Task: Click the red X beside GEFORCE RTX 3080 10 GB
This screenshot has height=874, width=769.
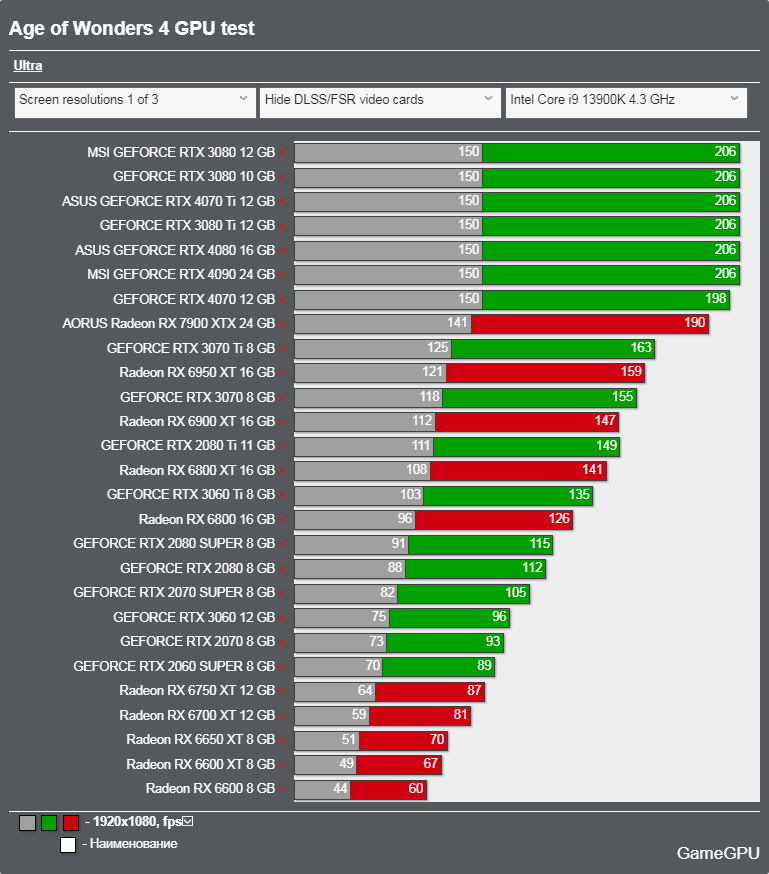Action: [x=283, y=178]
